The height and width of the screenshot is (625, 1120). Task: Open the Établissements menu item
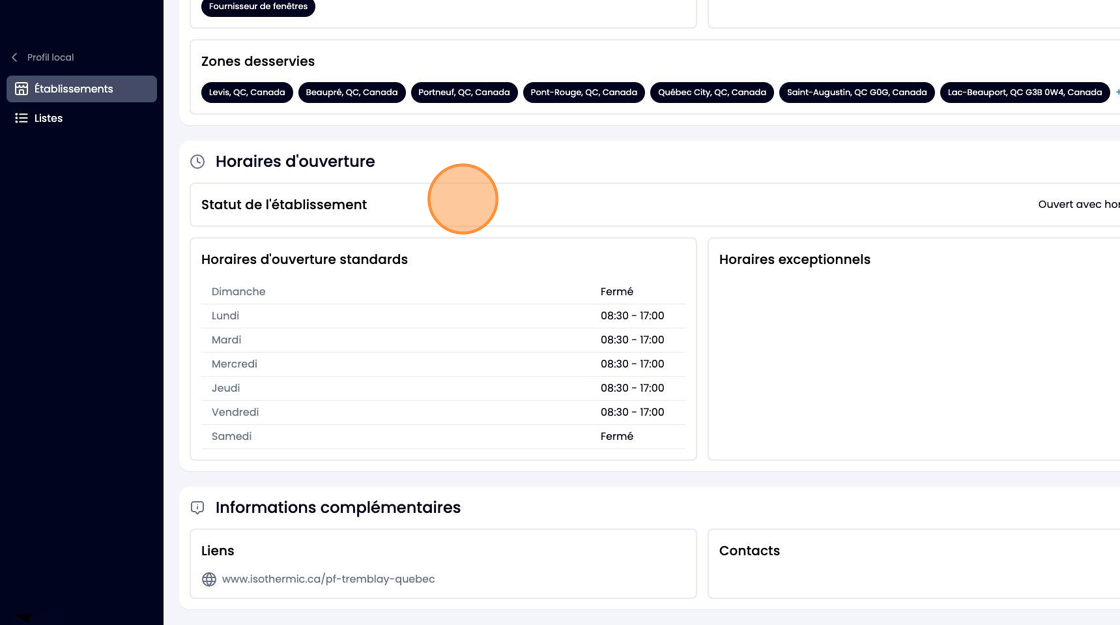point(81,89)
